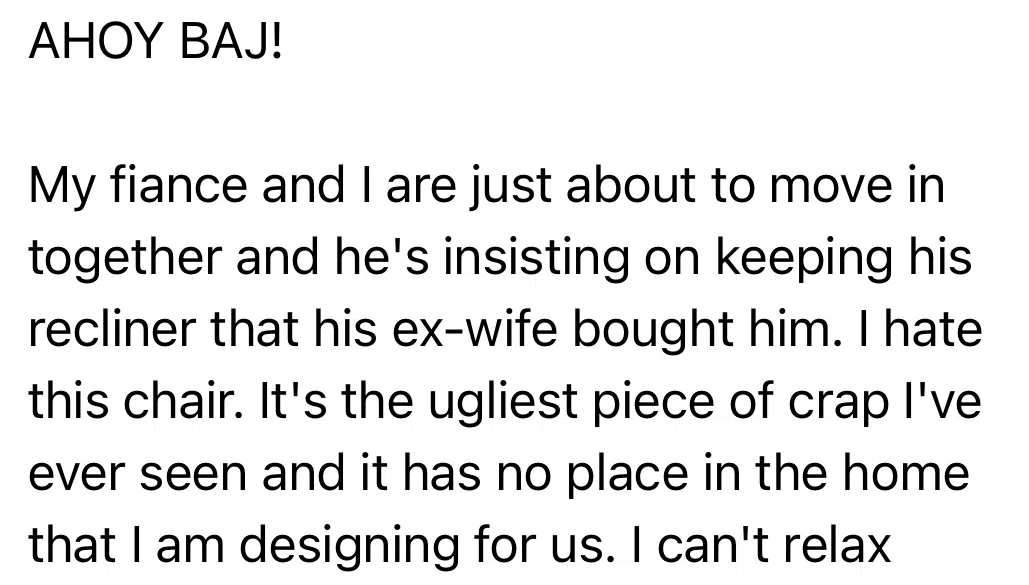Click the word 'keeping'

(x=785, y=259)
